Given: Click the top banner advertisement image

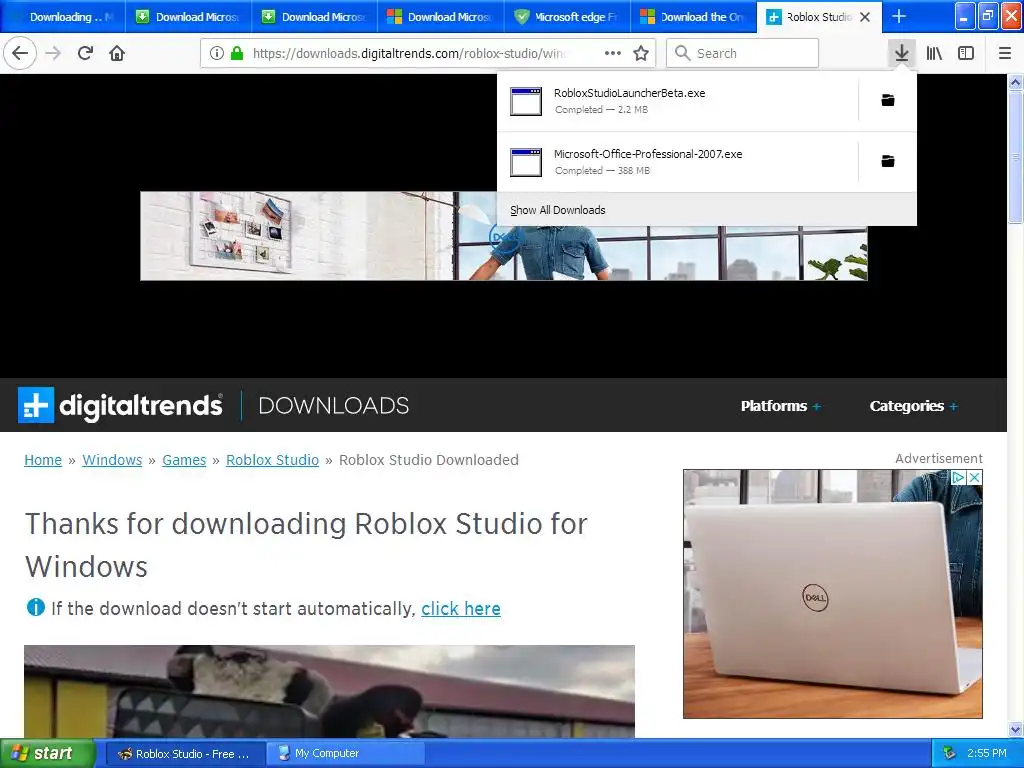Looking at the screenshot, I should coord(504,236).
